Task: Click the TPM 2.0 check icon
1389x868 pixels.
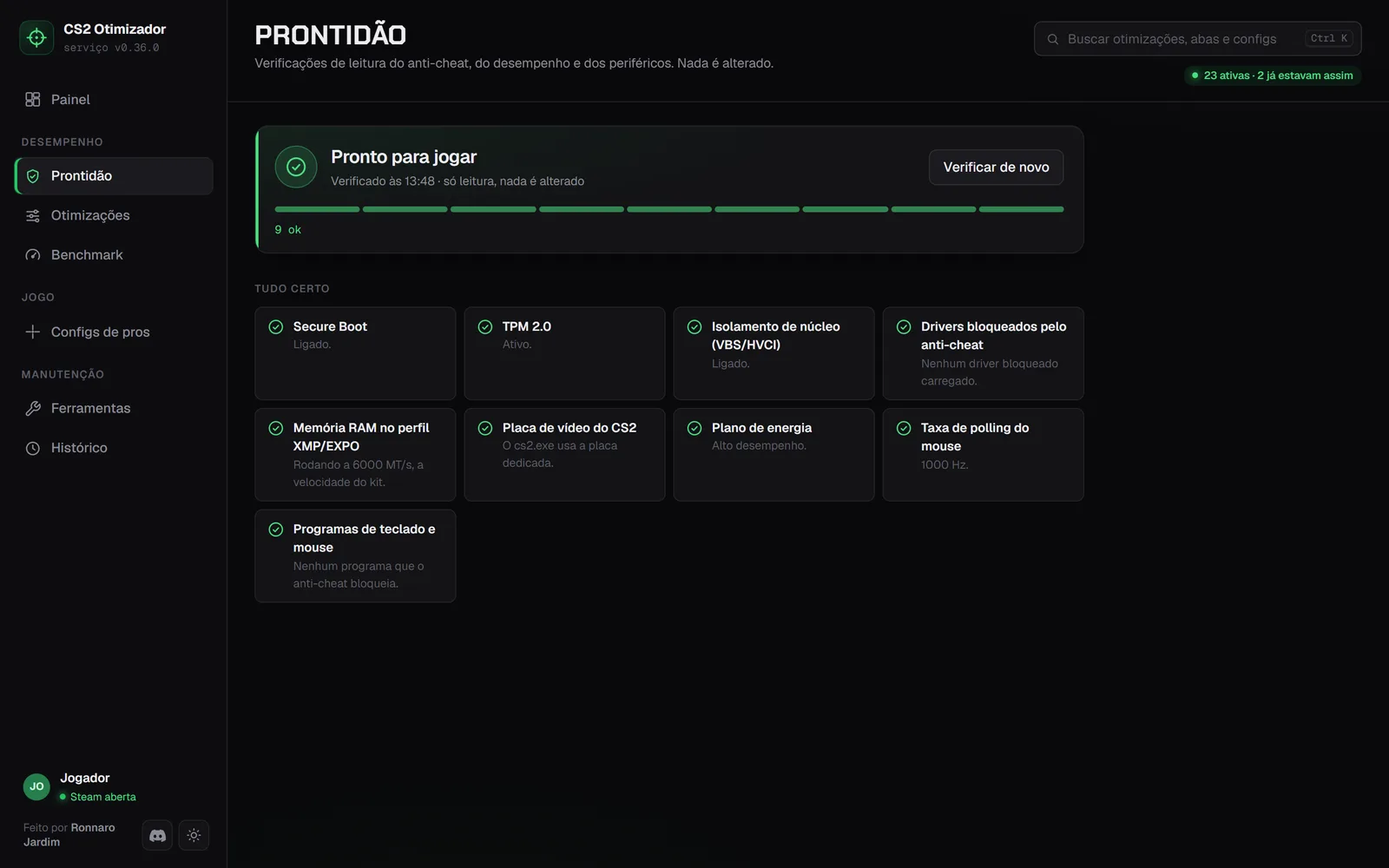Action: coord(485,327)
